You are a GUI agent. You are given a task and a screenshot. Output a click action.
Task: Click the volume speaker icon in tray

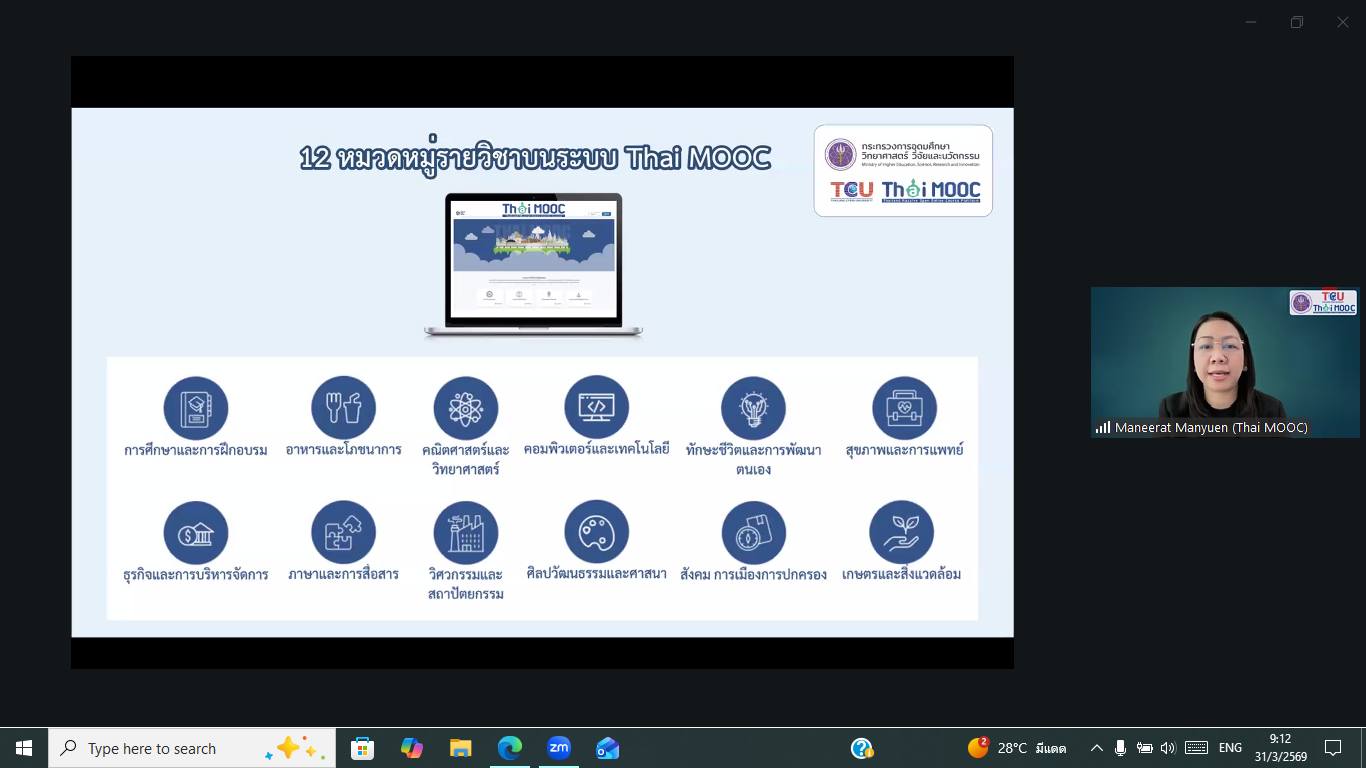(x=1168, y=748)
